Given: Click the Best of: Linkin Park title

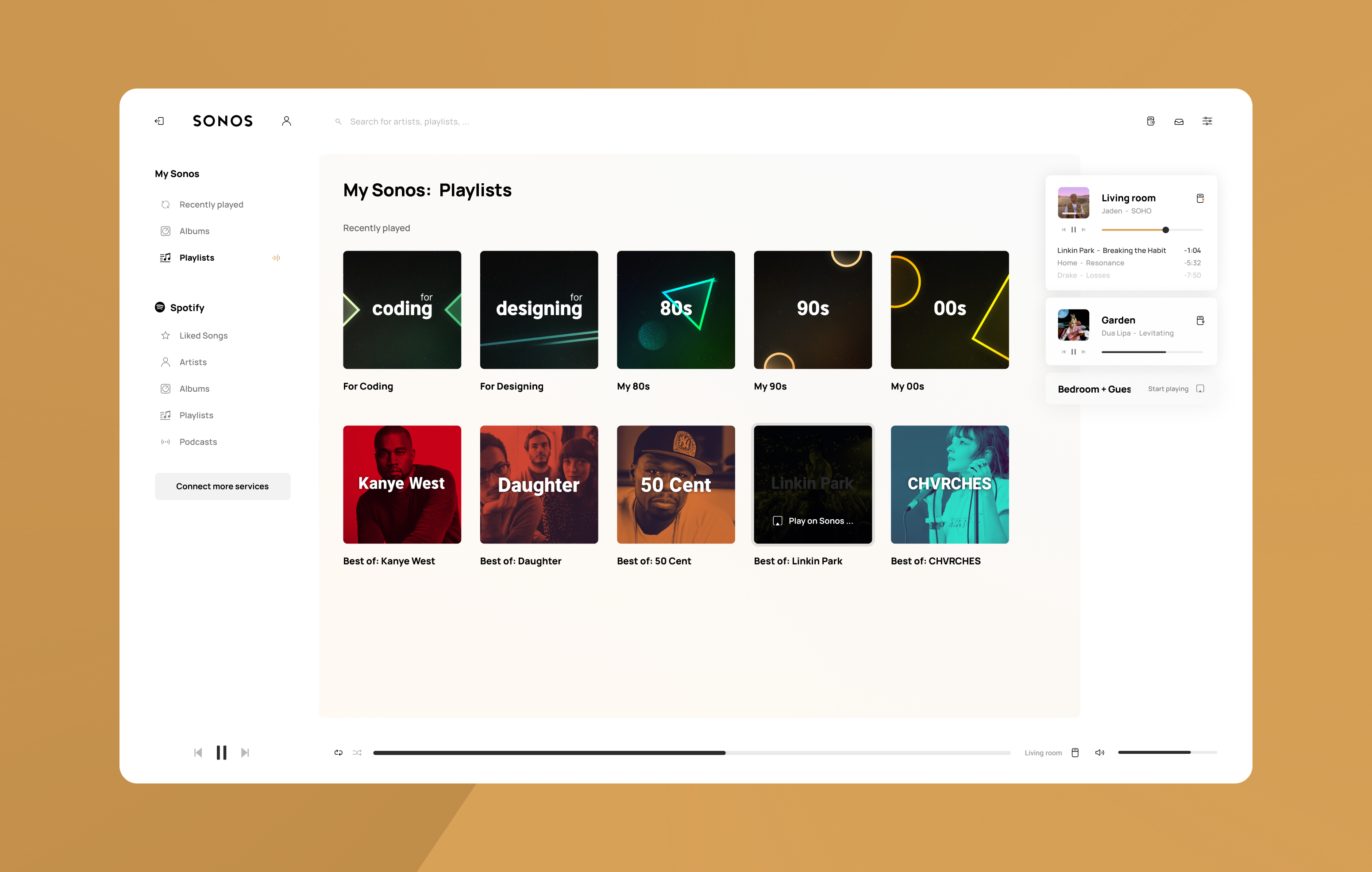Looking at the screenshot, I should point(798,561).
